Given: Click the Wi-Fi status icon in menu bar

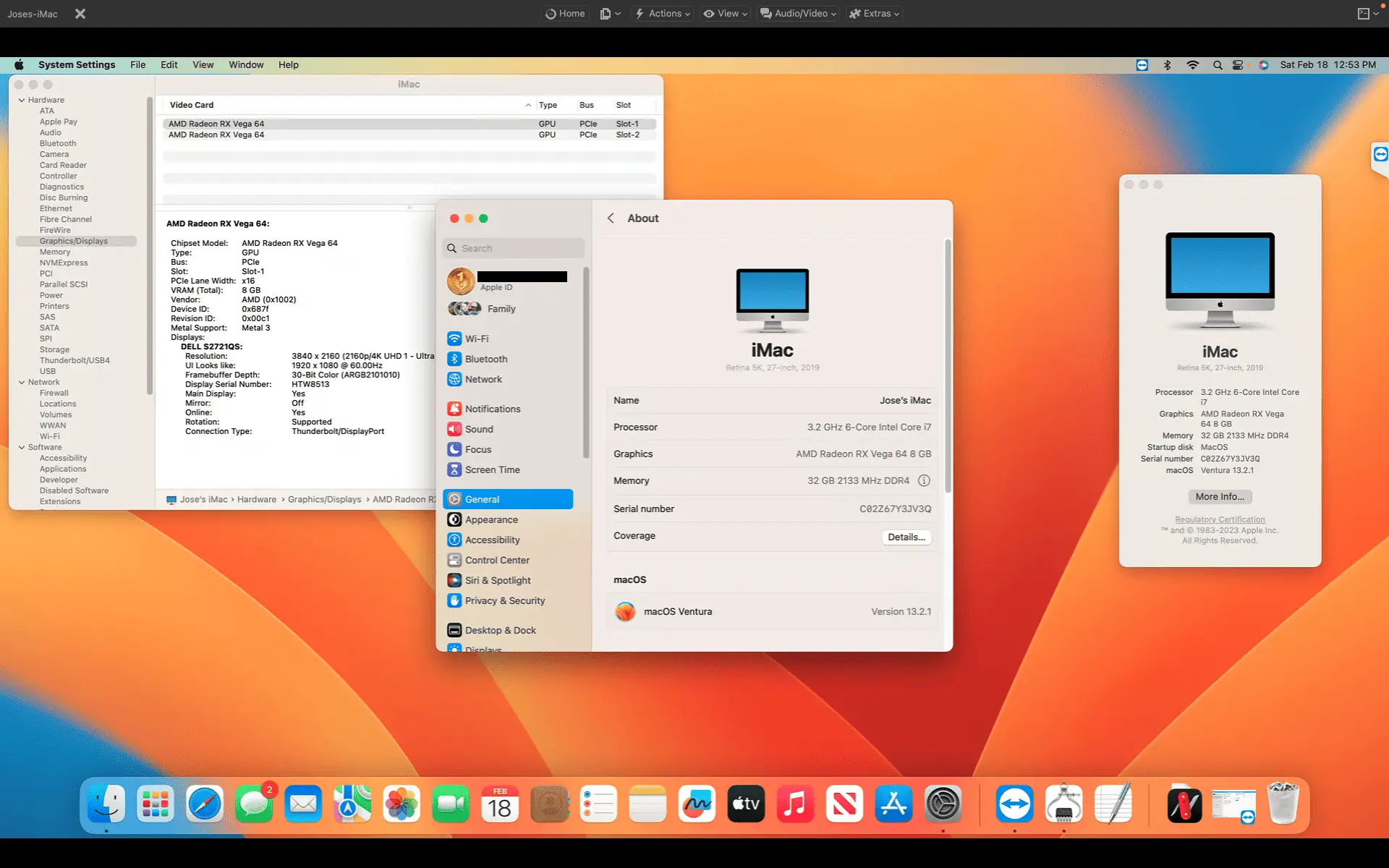Looking at the screenshot, I should [1192, 65].
